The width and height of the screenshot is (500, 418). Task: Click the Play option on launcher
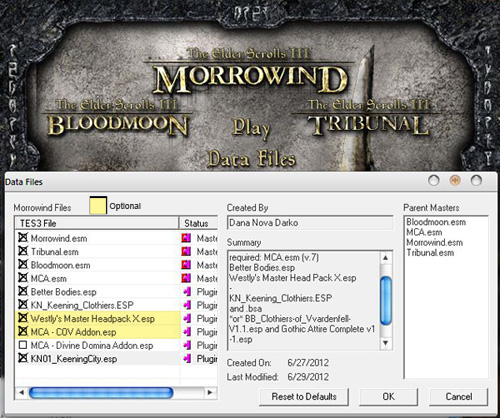coord(251,129)
